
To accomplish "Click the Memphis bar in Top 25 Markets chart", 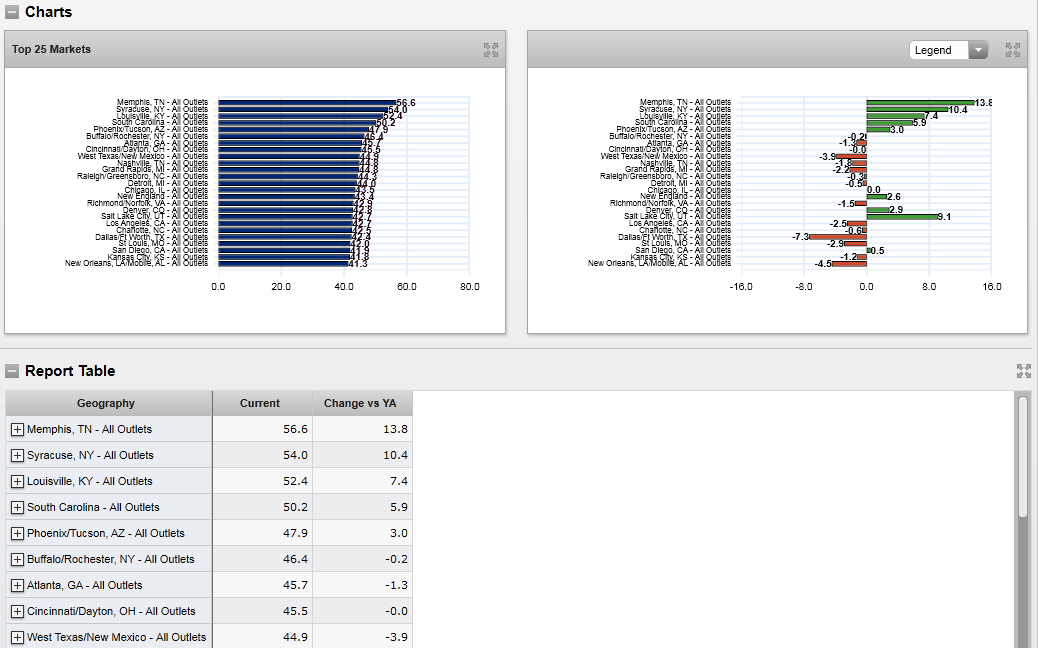I will [305, 102].
